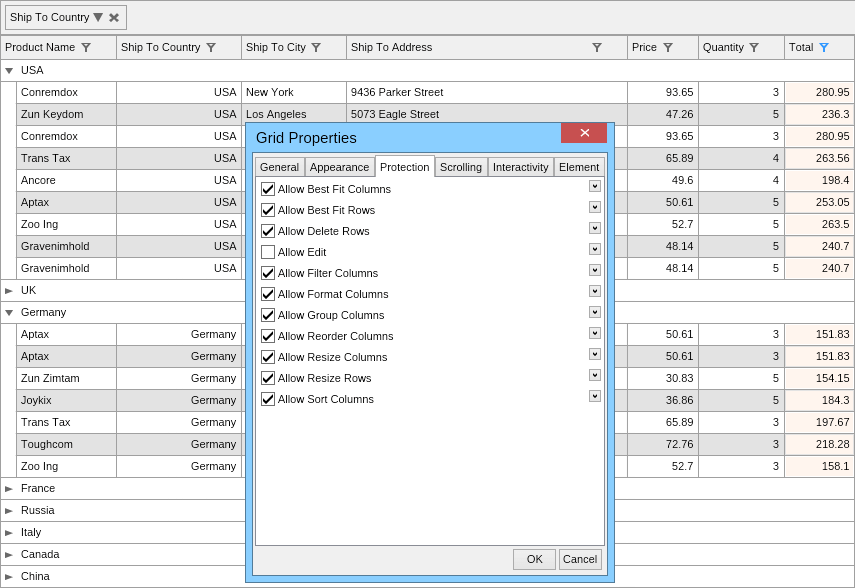Close the Grid Properties dialog
This screenshot has height=588, width=855.
coord(584,133)
